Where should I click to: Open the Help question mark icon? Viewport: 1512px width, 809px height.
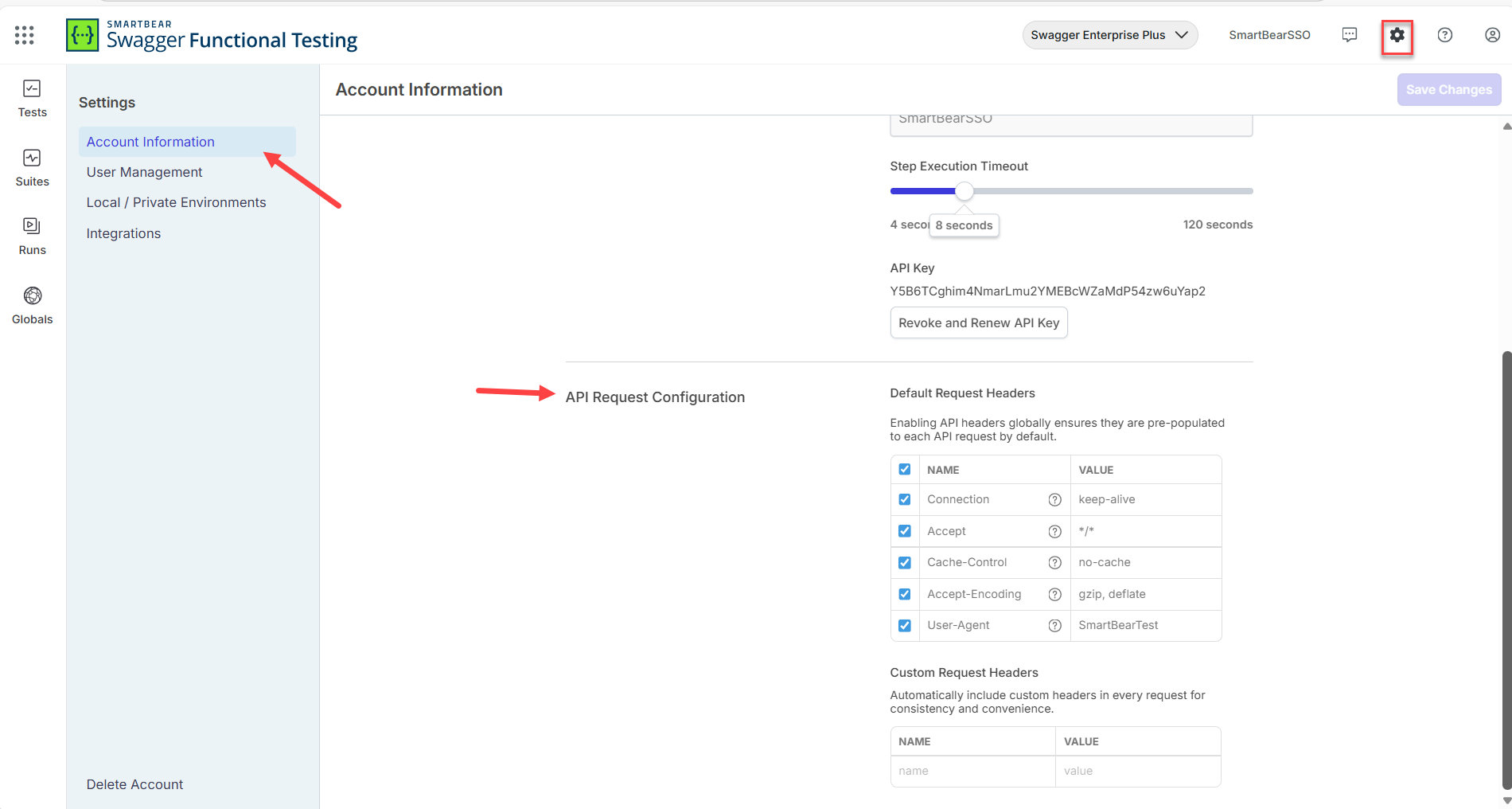pyautogui.click(x=1445, y=34)
